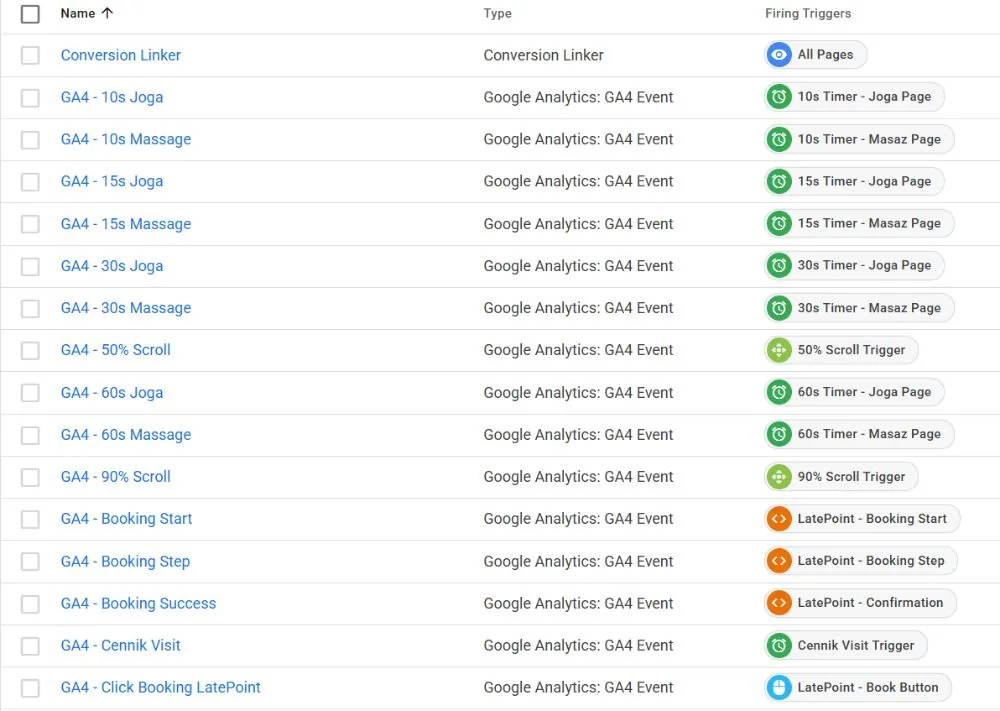The image size is (1000, 711).
Task: Click the 15s Timer - Masaz Page timer icon
Action: (x=779, y=224)
